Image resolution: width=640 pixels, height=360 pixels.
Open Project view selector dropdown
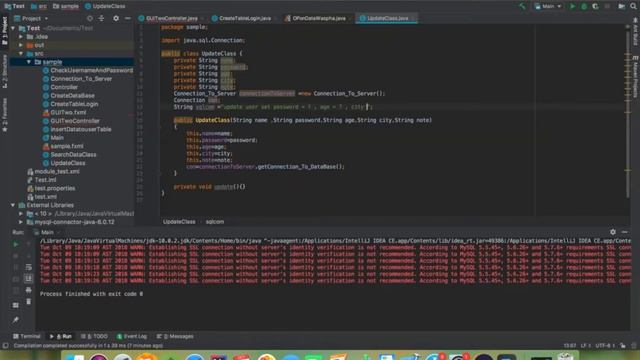click(x=31, y=18)
